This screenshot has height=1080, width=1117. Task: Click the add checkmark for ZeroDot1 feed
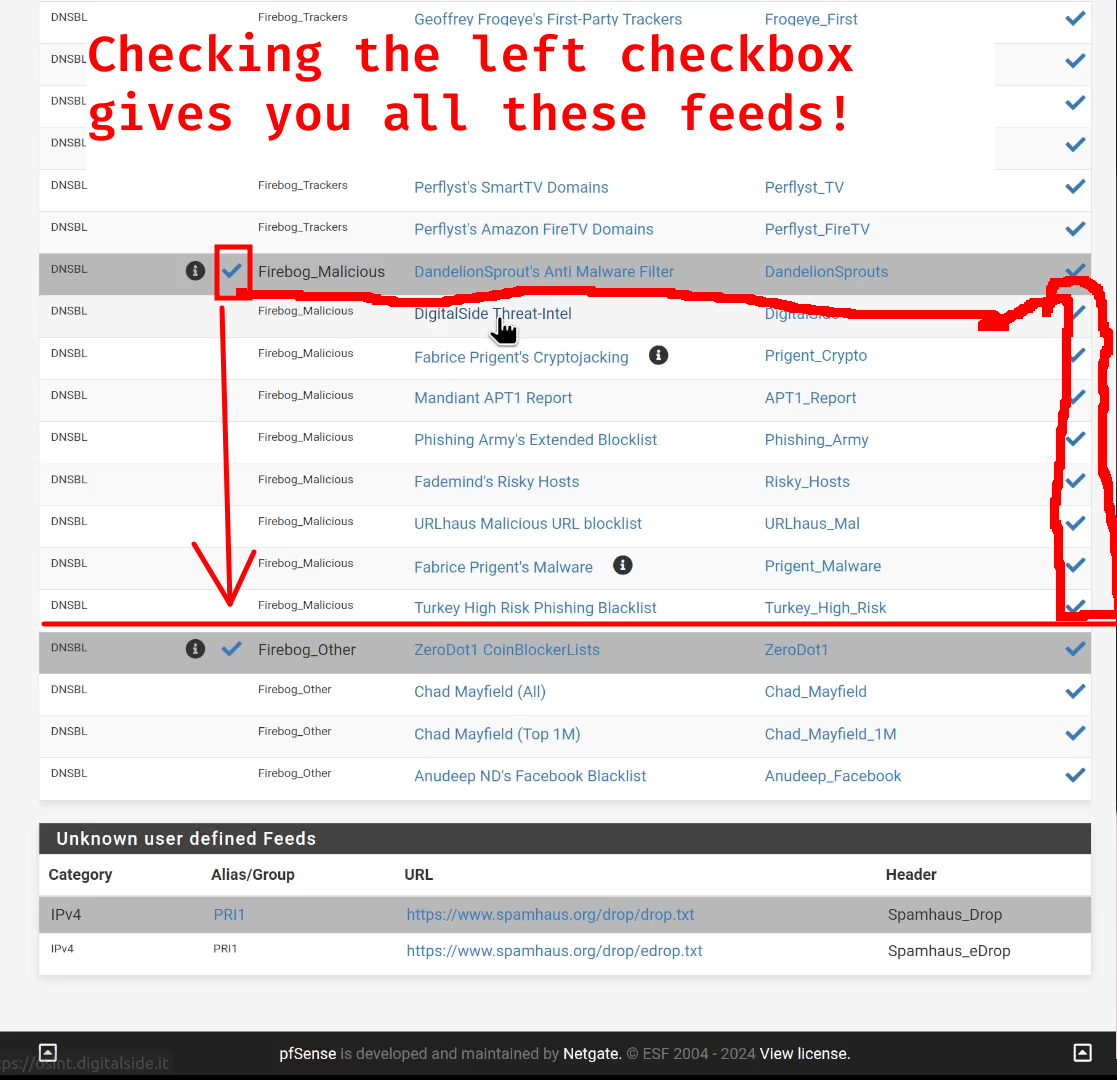coord(1075,649)
